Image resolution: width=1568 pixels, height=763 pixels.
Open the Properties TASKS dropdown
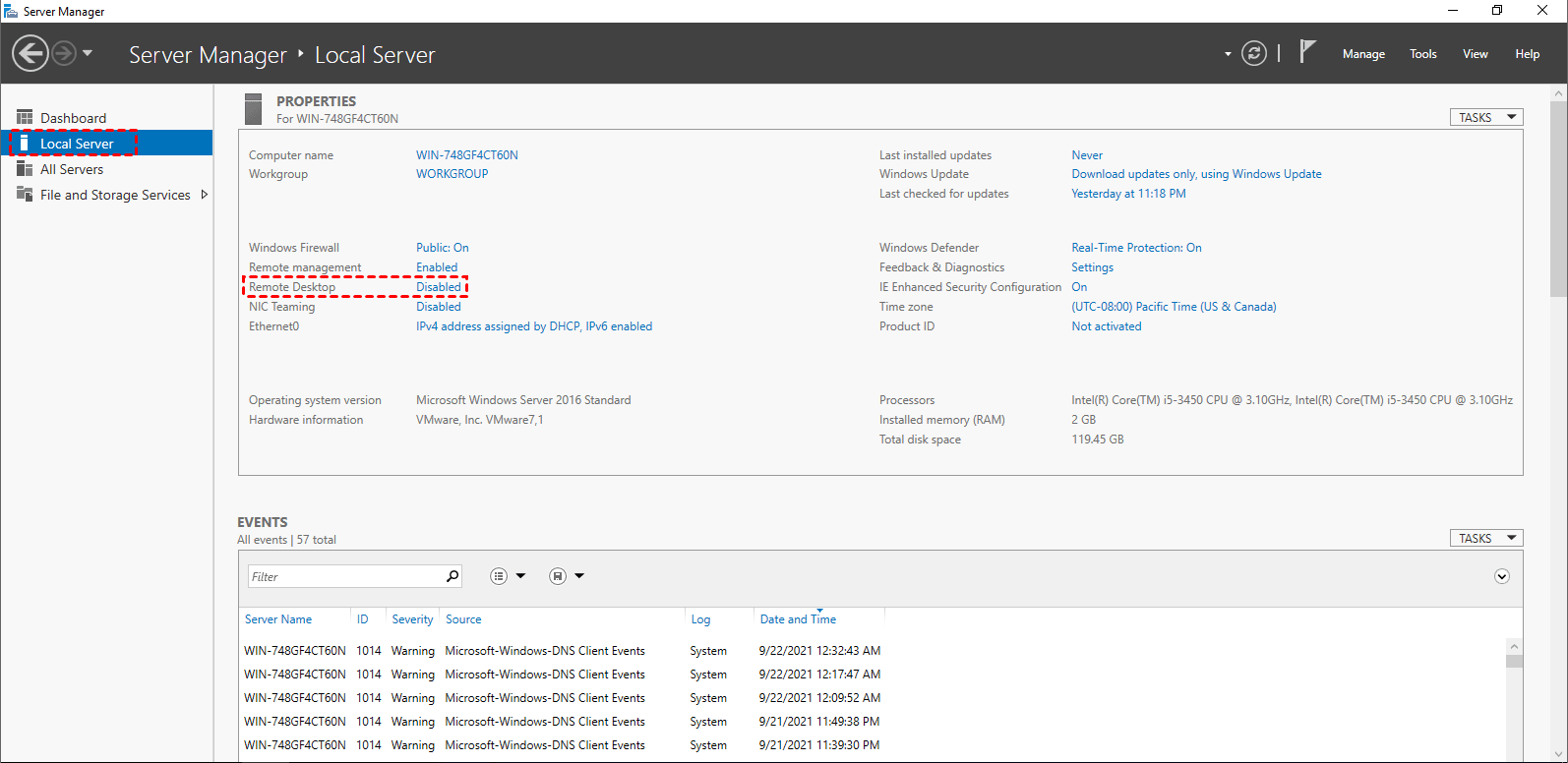[x=1485, y=117]
